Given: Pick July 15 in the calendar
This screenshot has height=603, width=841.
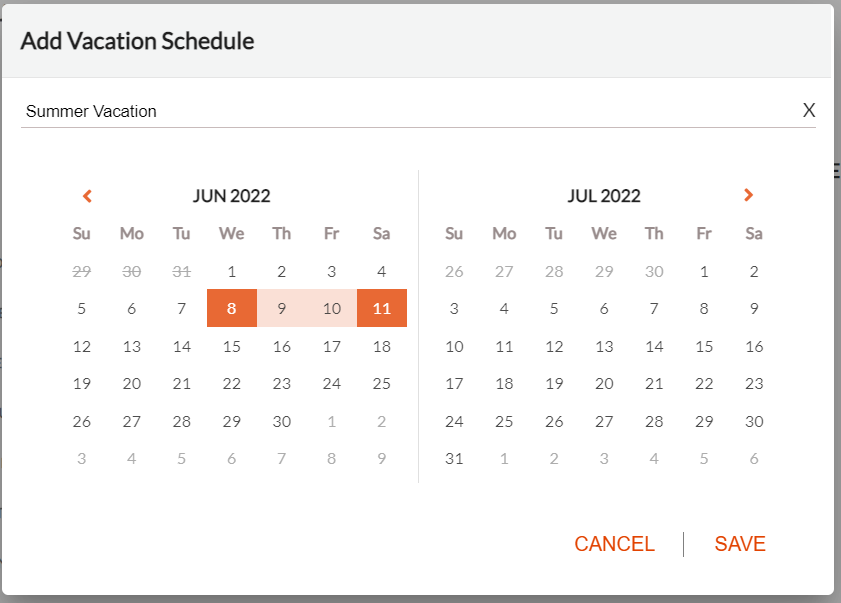Looking at the screenshot, I should [x=704, y=346].
